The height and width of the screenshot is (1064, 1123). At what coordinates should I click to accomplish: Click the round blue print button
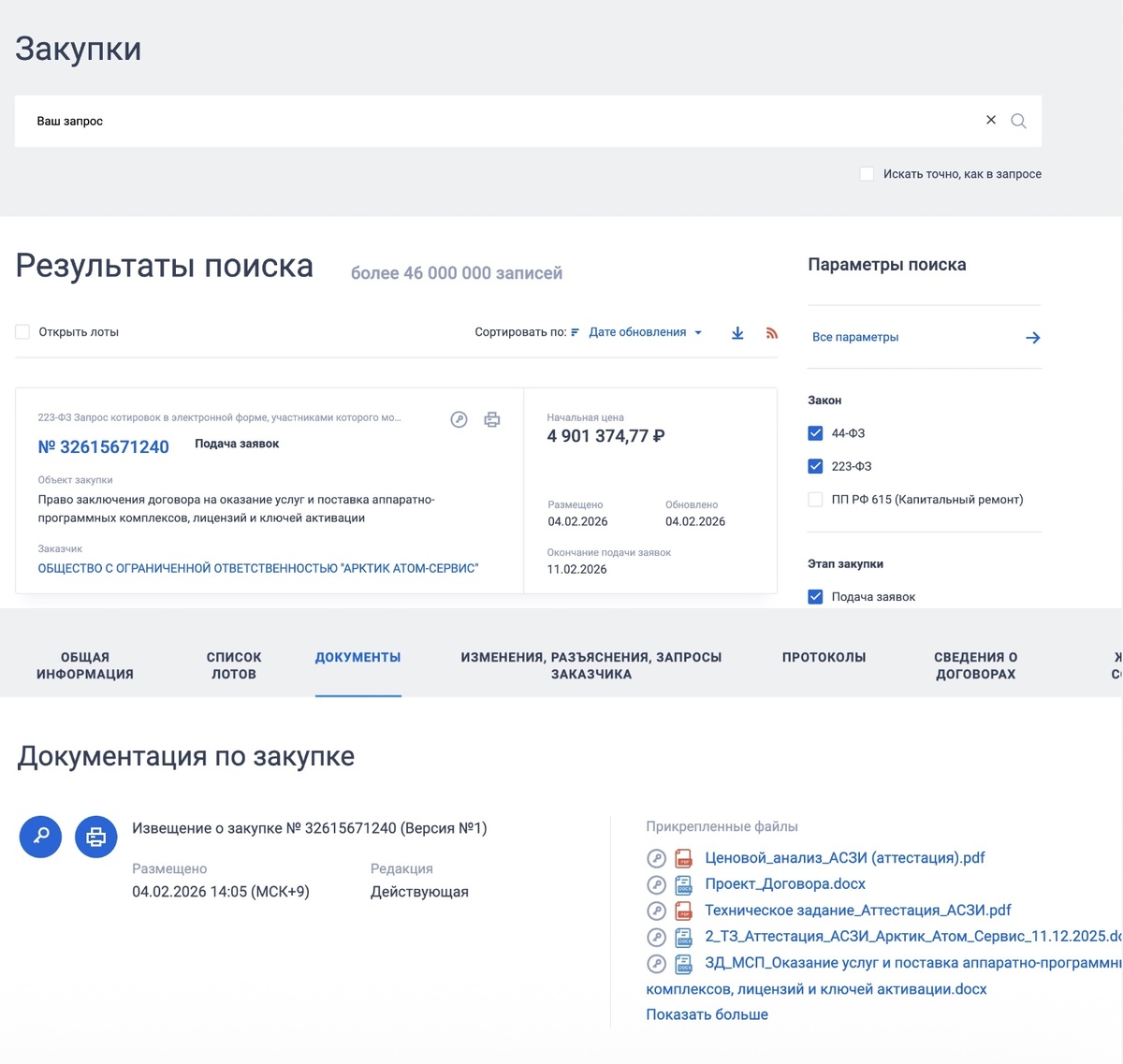point(96,837)
